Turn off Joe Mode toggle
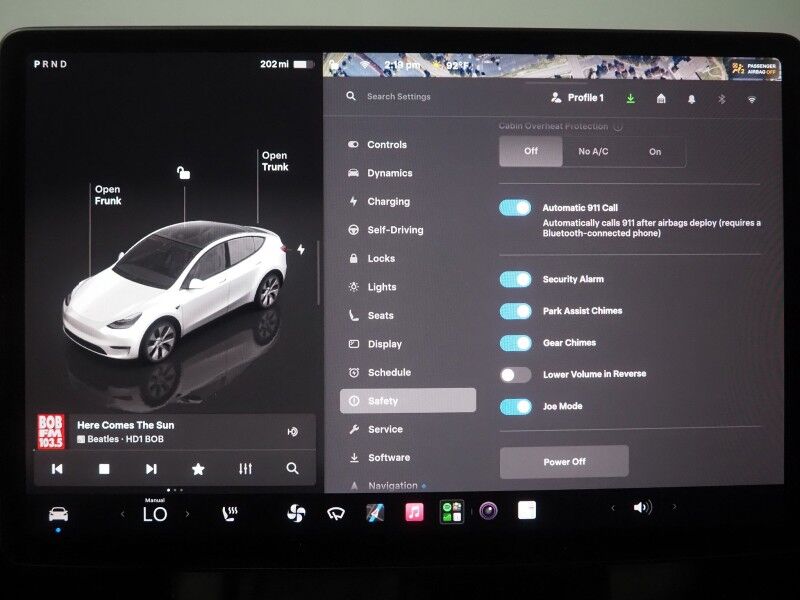 pyautogui.click(x=516, y=407)
